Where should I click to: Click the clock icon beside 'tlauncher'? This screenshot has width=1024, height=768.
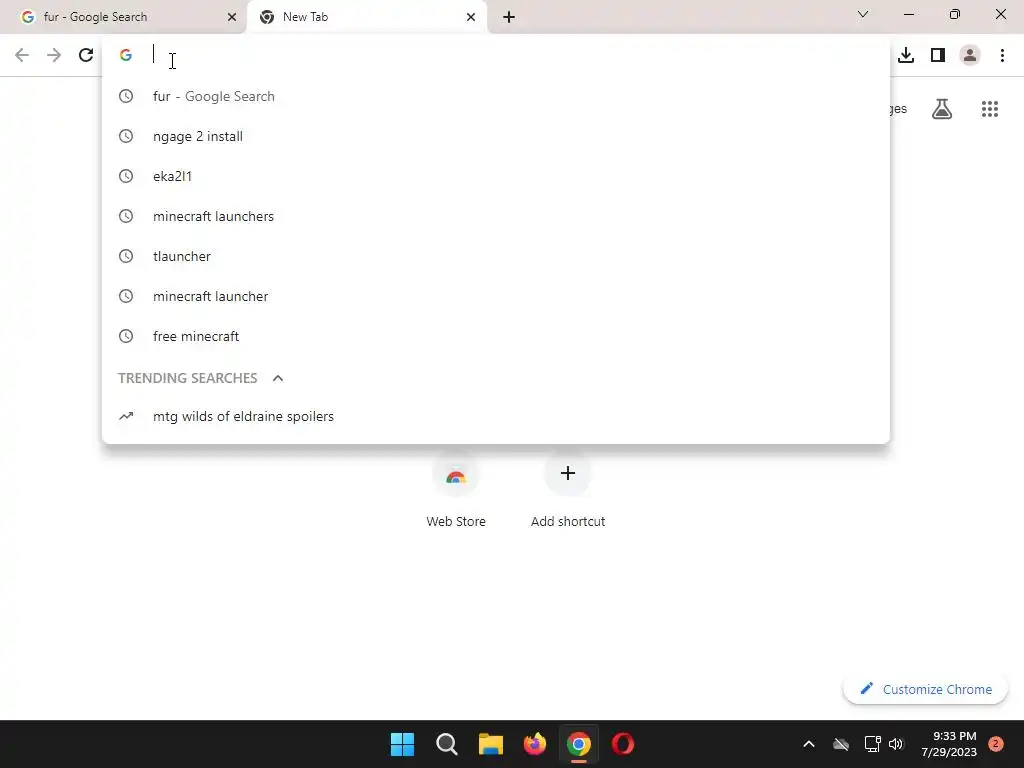[126, 256]
